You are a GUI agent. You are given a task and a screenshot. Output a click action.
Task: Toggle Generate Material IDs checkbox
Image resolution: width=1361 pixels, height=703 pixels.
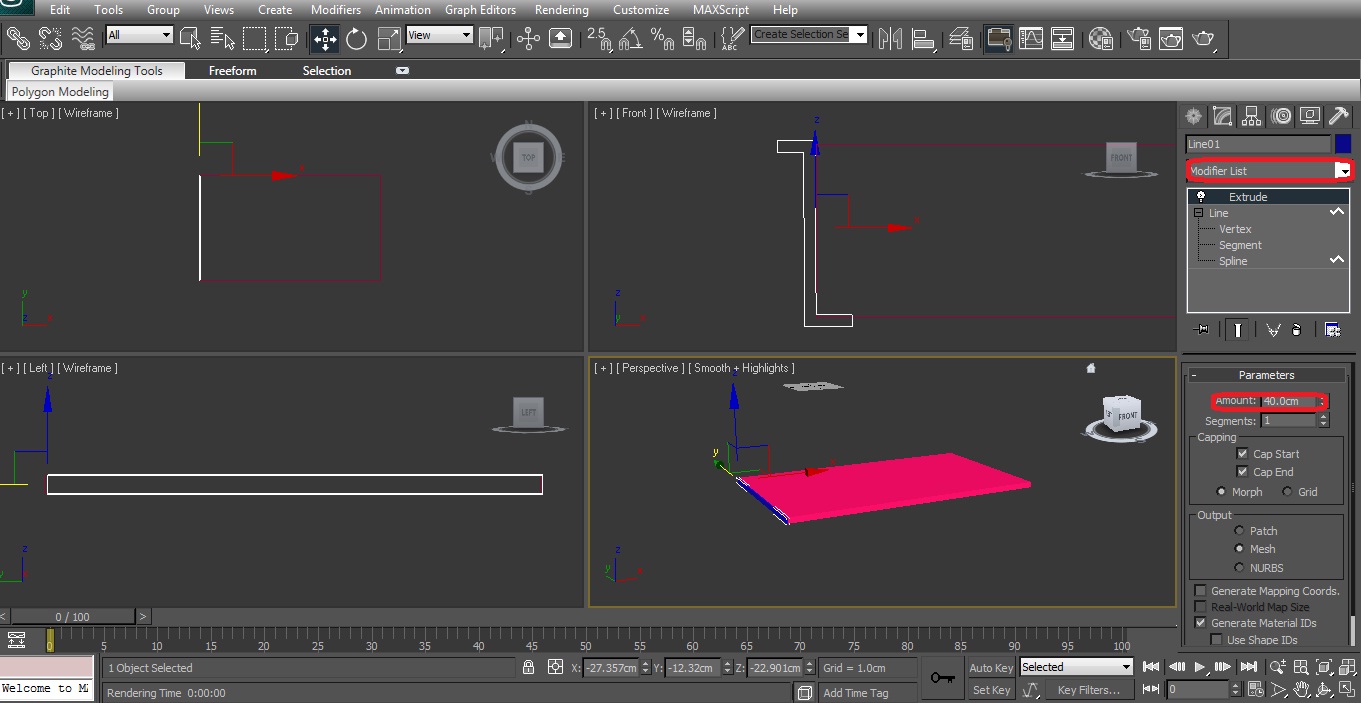click(1200, 623)
